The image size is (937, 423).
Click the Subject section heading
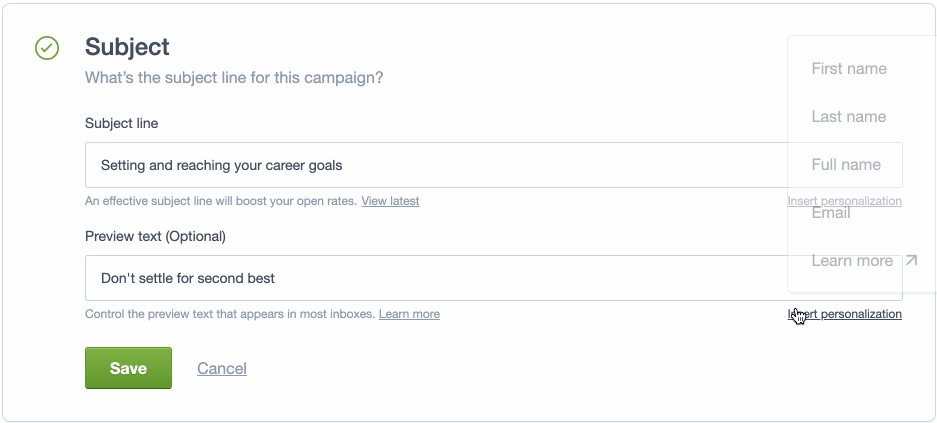point(127,47)
